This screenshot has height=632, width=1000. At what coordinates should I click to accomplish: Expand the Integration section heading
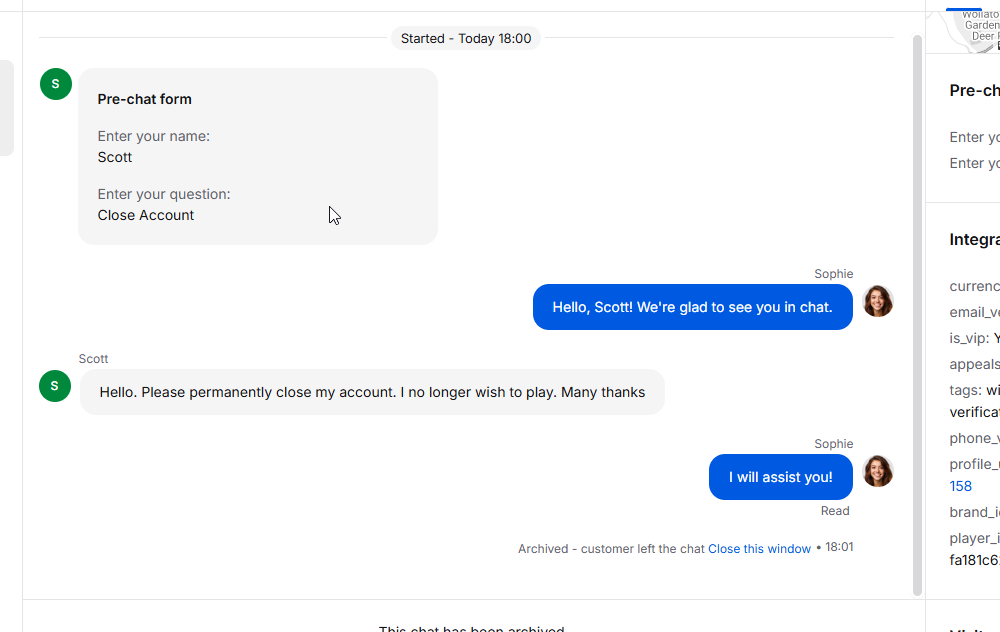[974, 240]
